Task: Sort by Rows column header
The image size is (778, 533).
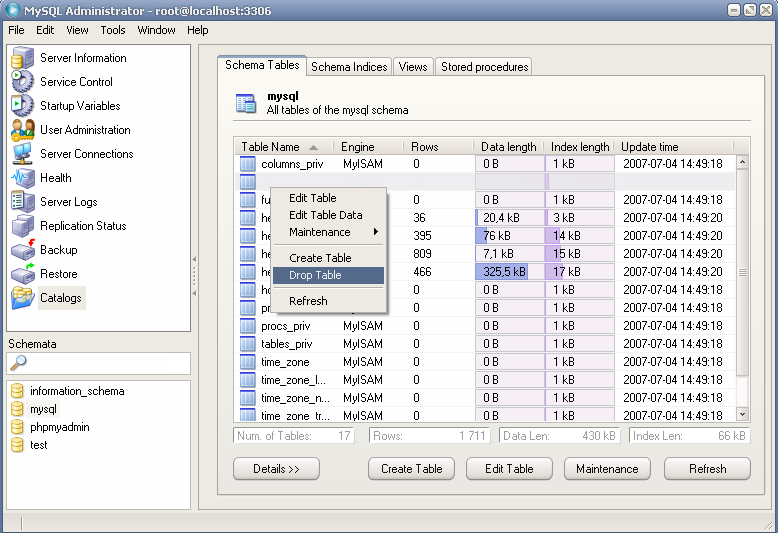Action: pyautogui.click(x=439, y=147)
